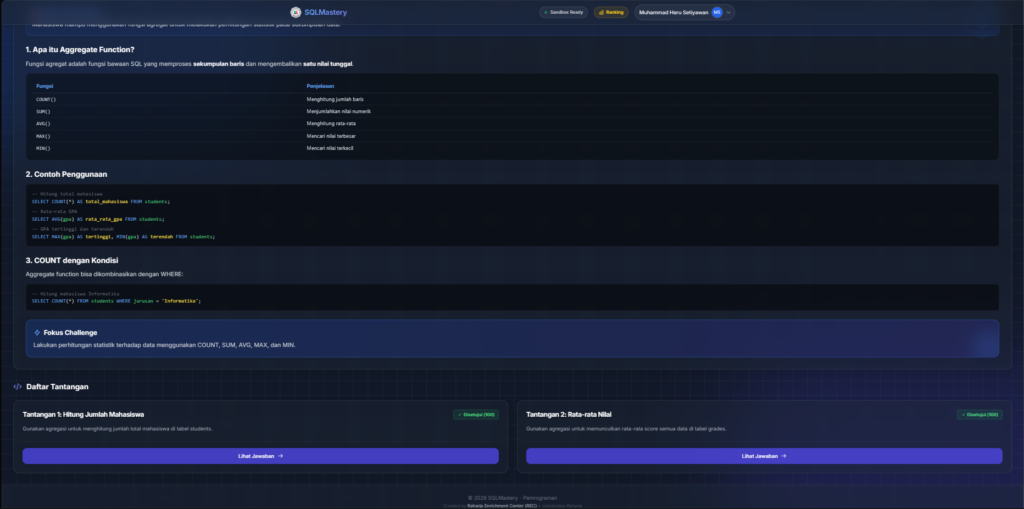Click the COUNT() row in the function table

click(46, 99)
